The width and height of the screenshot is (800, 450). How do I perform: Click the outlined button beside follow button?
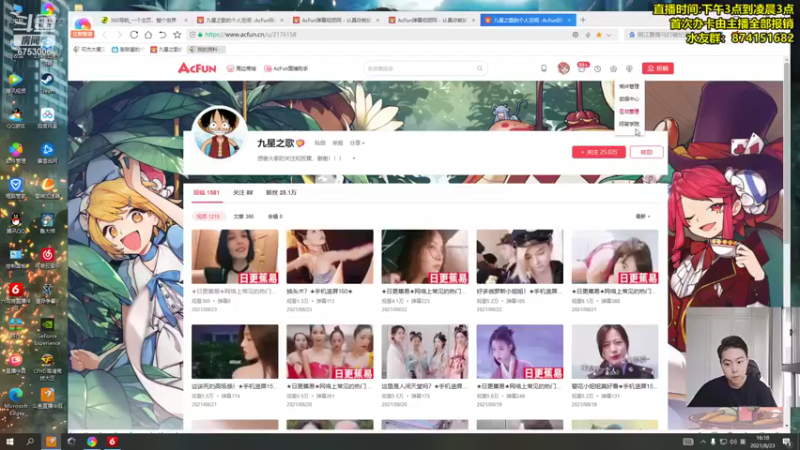click(x=646, y=152)
